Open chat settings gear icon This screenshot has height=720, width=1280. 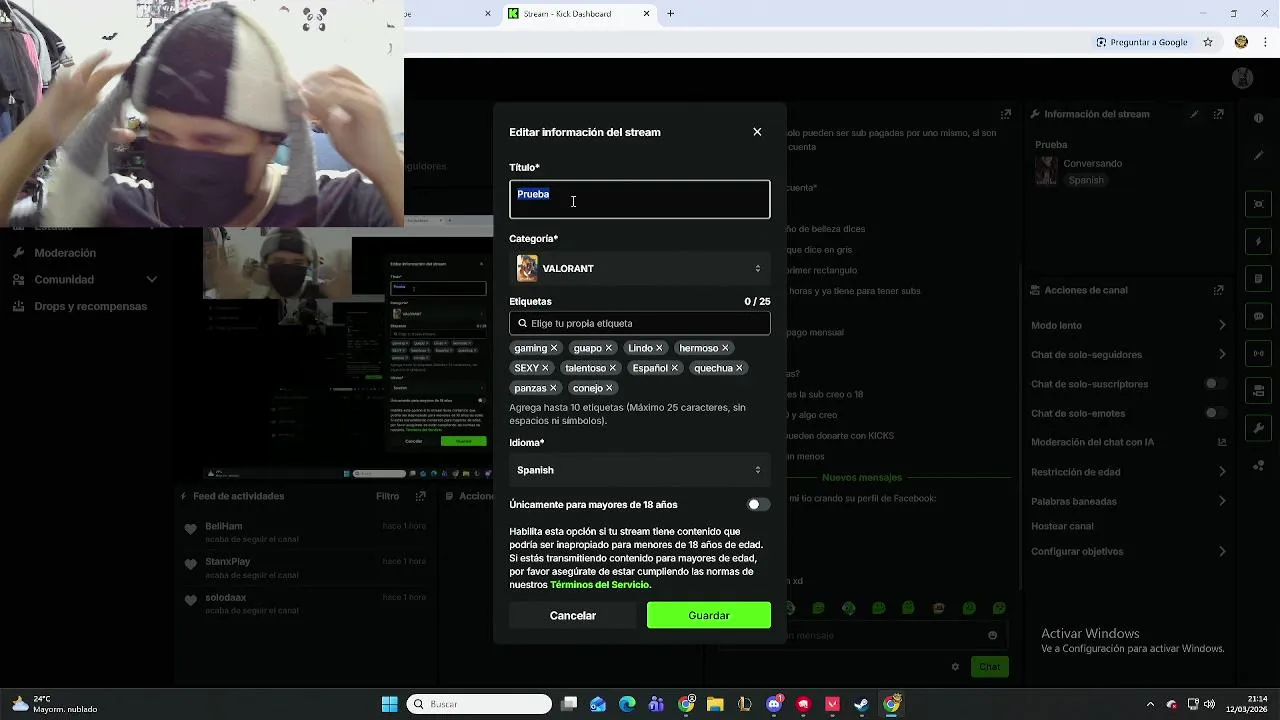[x=955, y=667]
